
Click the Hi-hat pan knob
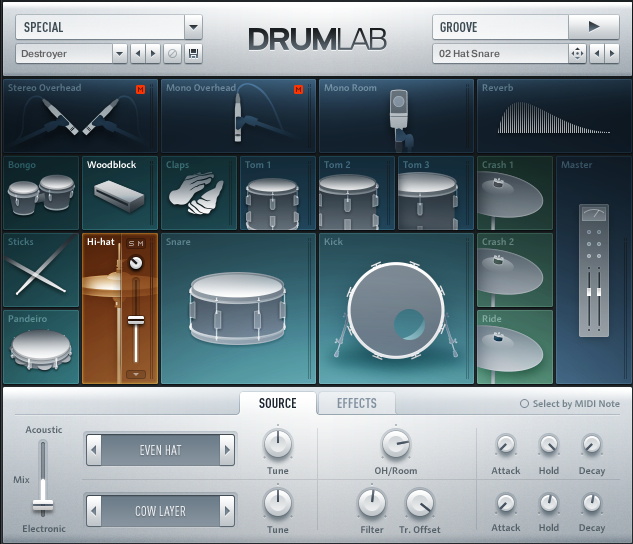pos(136,263)
